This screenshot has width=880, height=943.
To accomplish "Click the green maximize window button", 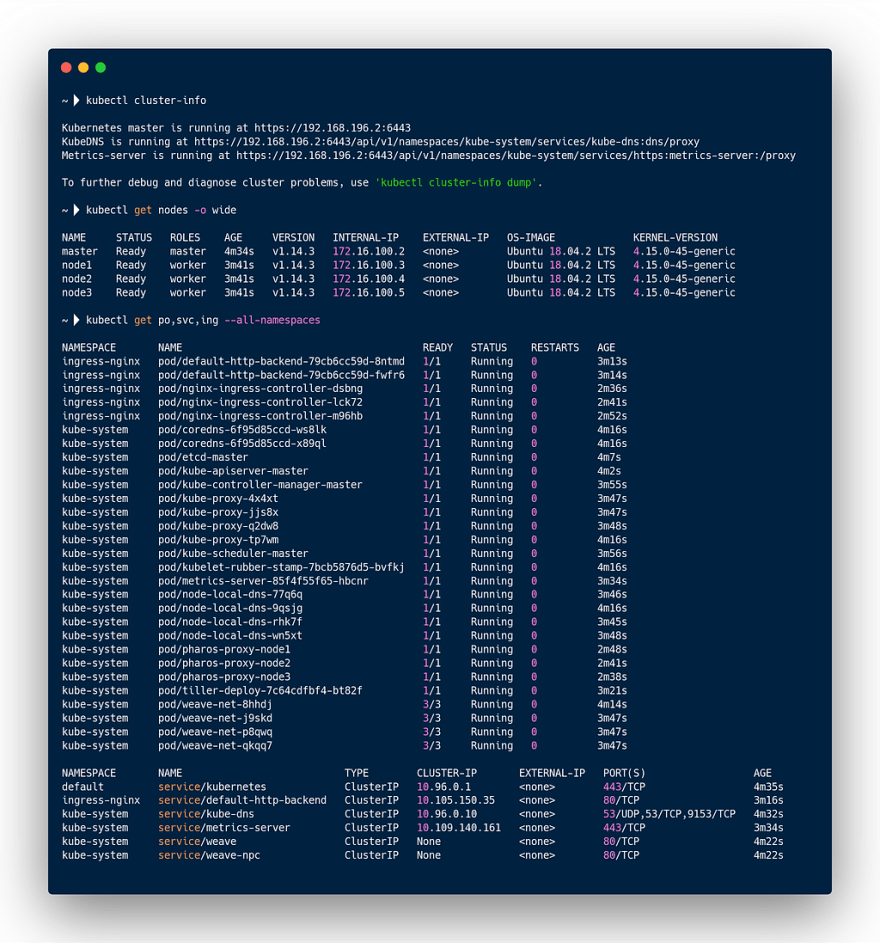I will pyautogui.click(x=100, y=67).
